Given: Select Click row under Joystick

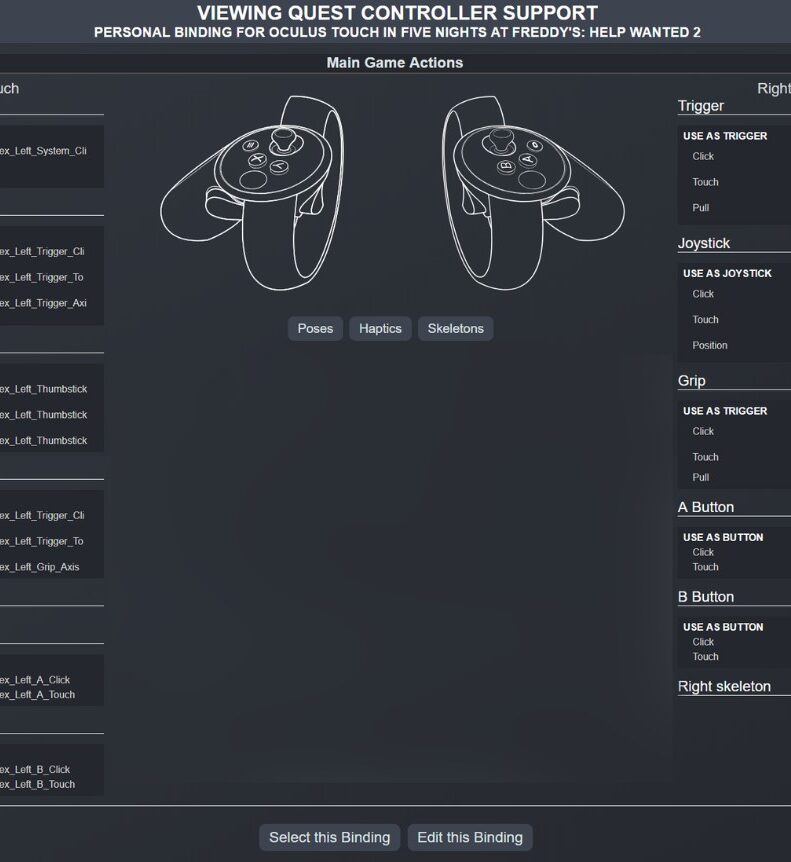Looking at the screenshot, I should [703, 294].
